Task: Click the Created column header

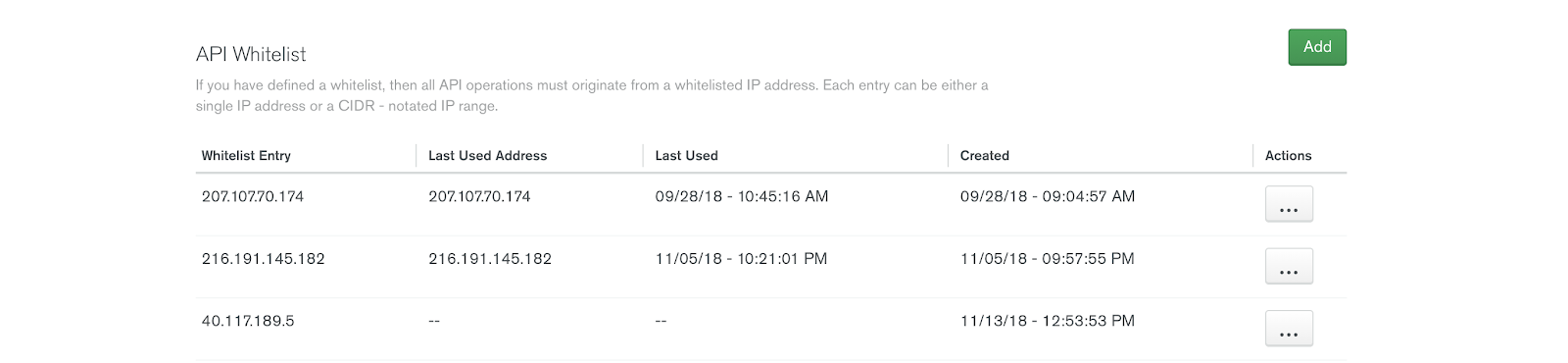Action: coord(984,155)
